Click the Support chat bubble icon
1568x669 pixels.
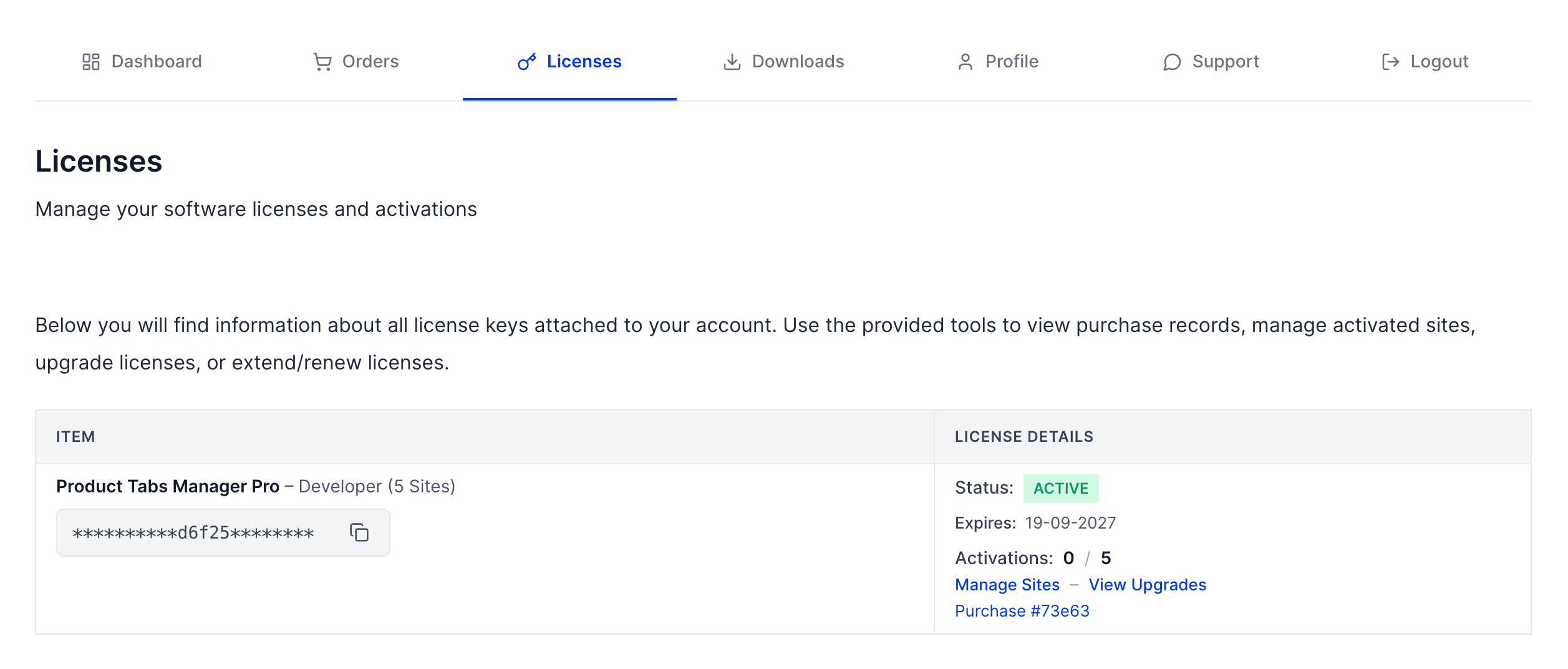pyautogui.click(x=1173, y=62)
